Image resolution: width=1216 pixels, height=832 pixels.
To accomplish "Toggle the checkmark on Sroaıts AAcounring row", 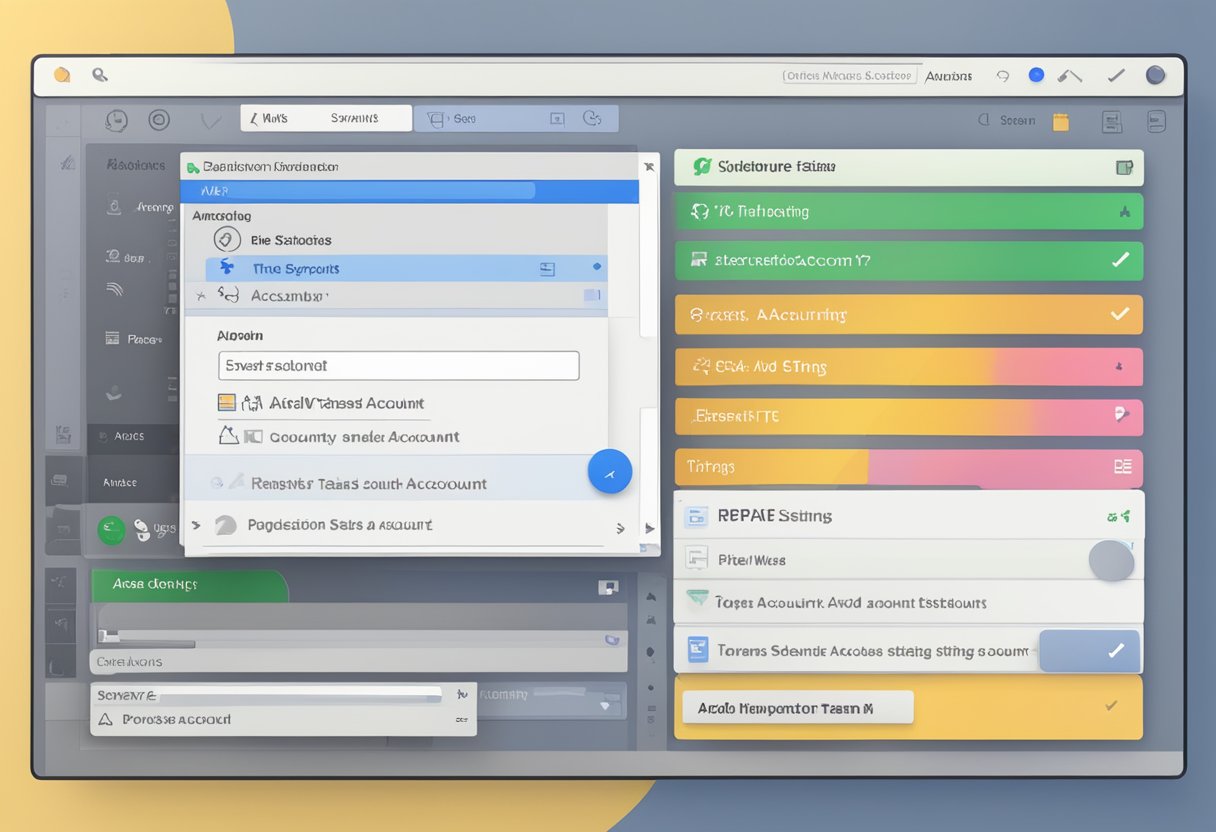I will pos(1119,314).
